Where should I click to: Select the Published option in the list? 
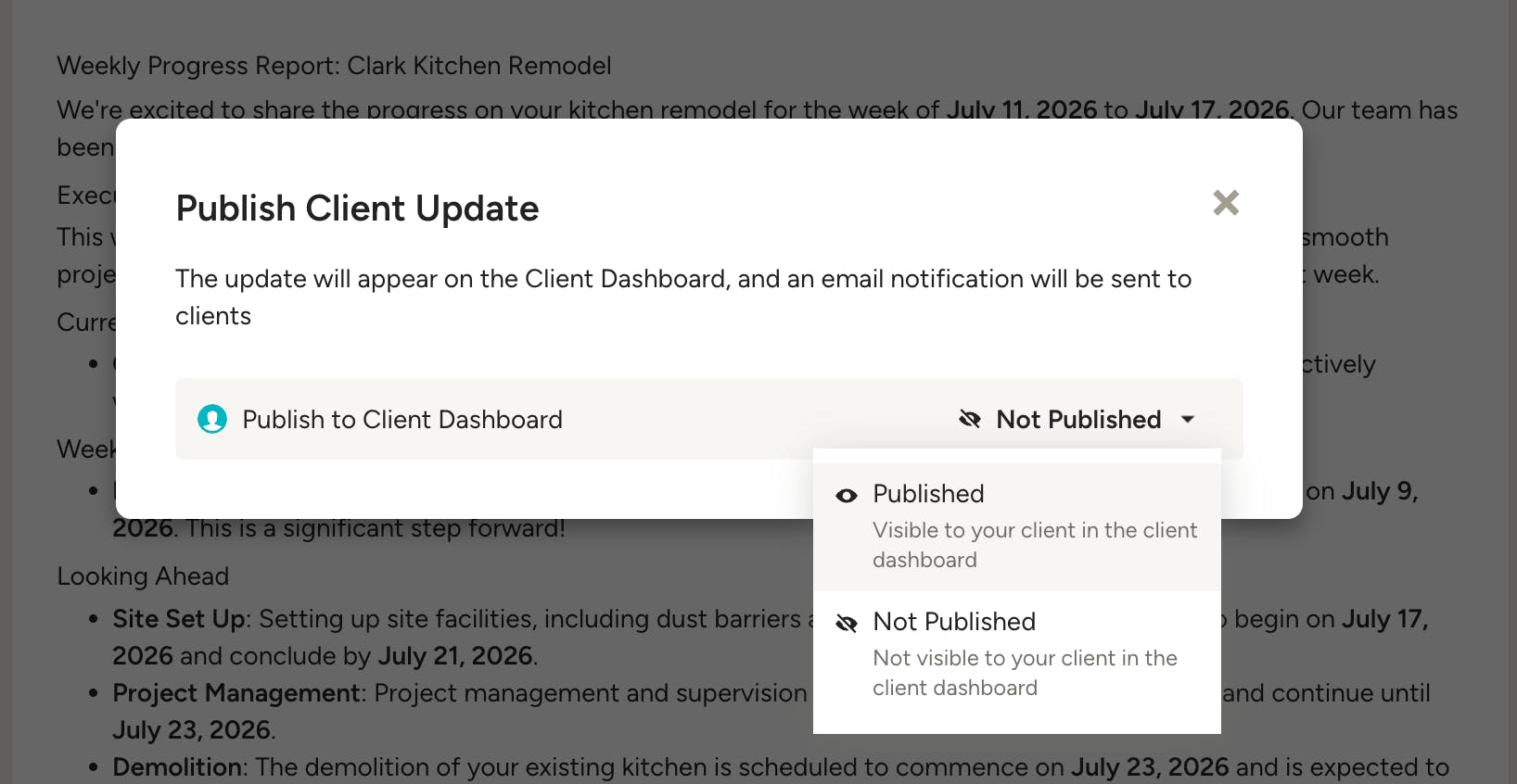click(x=1017, y=526)
